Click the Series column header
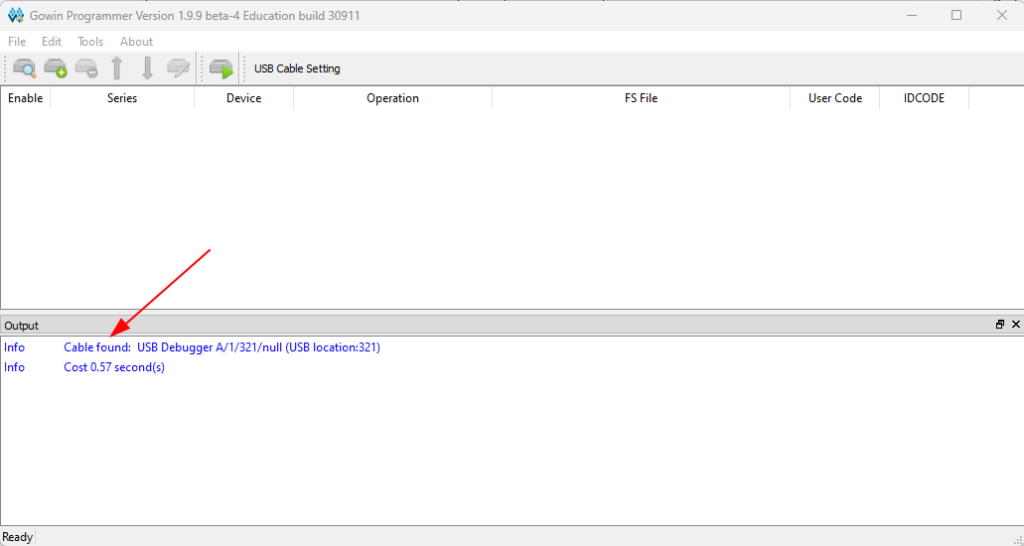Image resolution: width=1024 pixels, height=546 pixels. (x=122, y=98)
